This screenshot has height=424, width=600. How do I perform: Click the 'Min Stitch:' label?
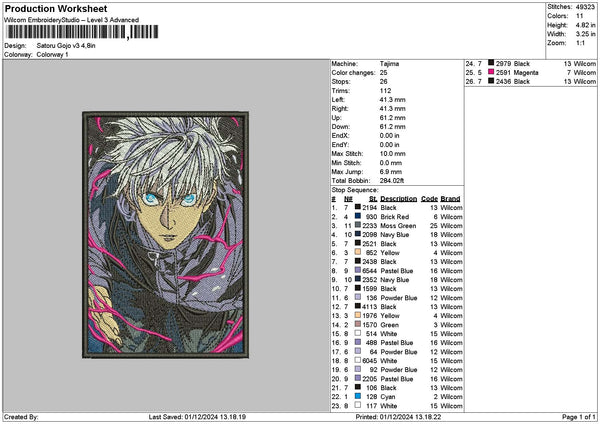click(x=346, y=163)
